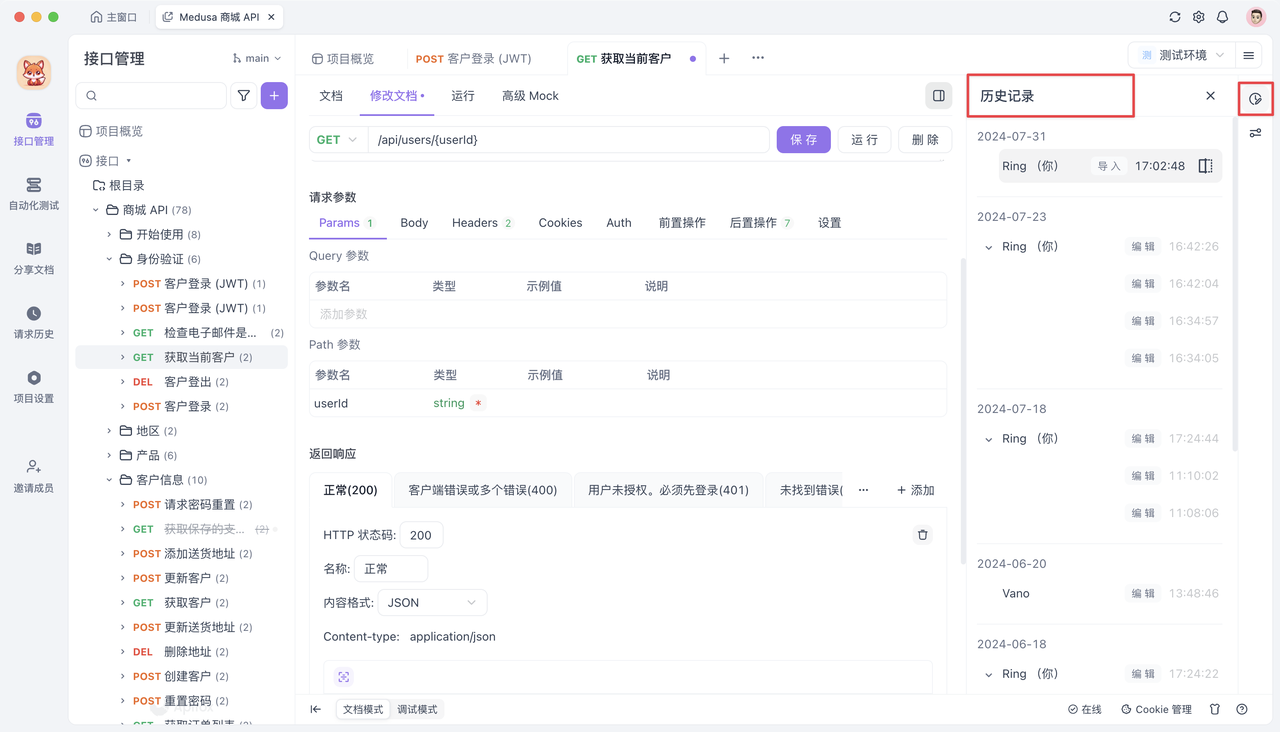The image size is (1280, 732).
Task: Click the hamburger menu next to 测试环境
Action: pyautogui.click(x=1248, y=55)
